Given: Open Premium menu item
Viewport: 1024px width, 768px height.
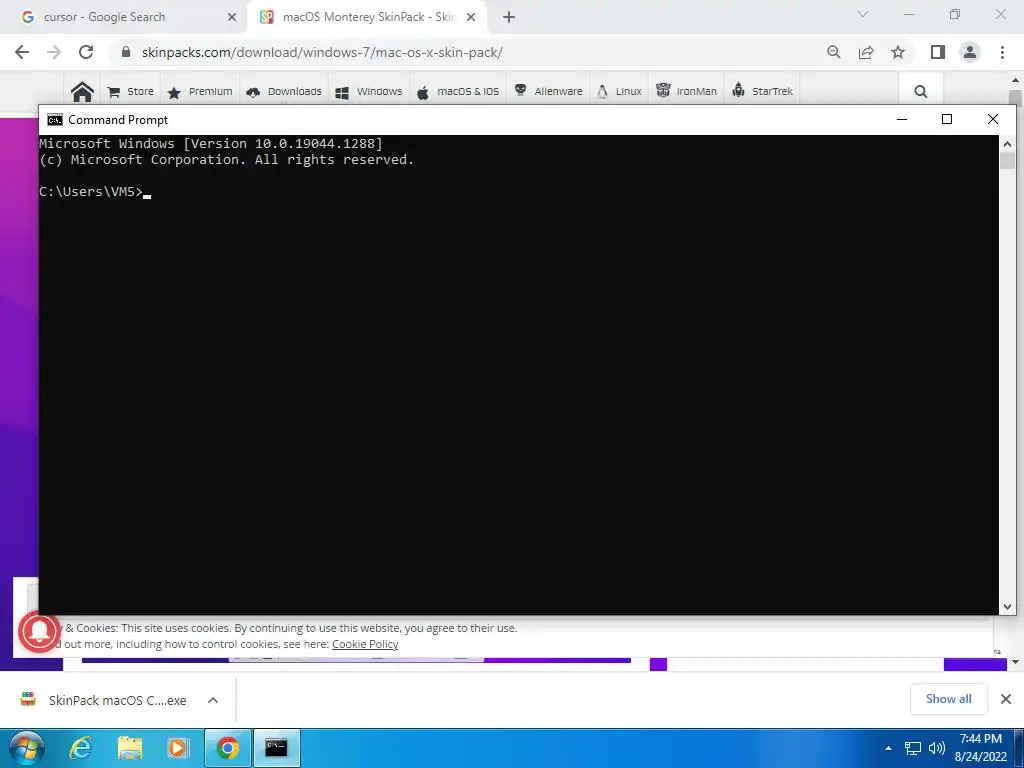Looking at the screenshot, I should coord(200,91).
